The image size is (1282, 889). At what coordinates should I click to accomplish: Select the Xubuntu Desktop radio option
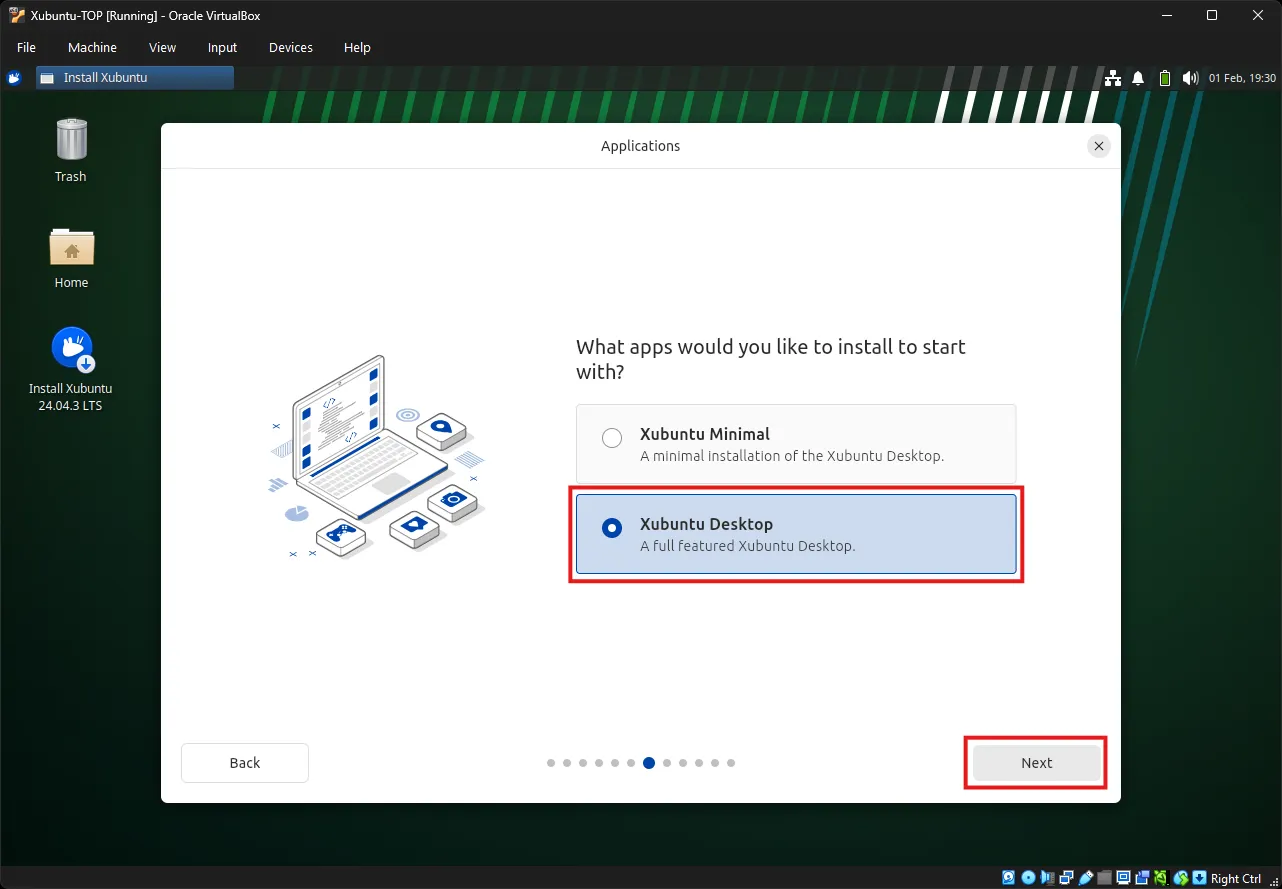[611, 529]
